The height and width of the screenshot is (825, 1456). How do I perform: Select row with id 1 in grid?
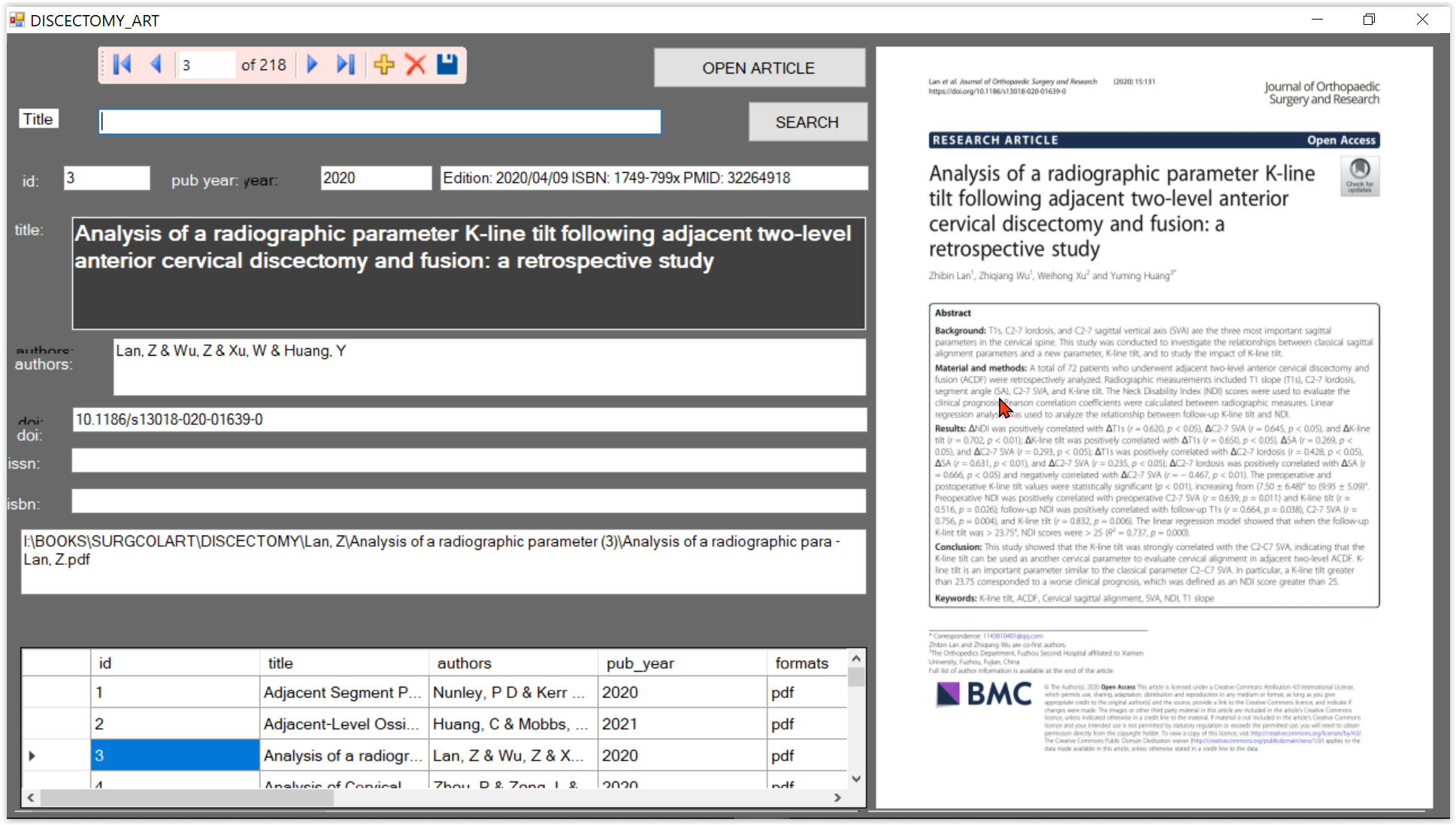tap(174, 693)
